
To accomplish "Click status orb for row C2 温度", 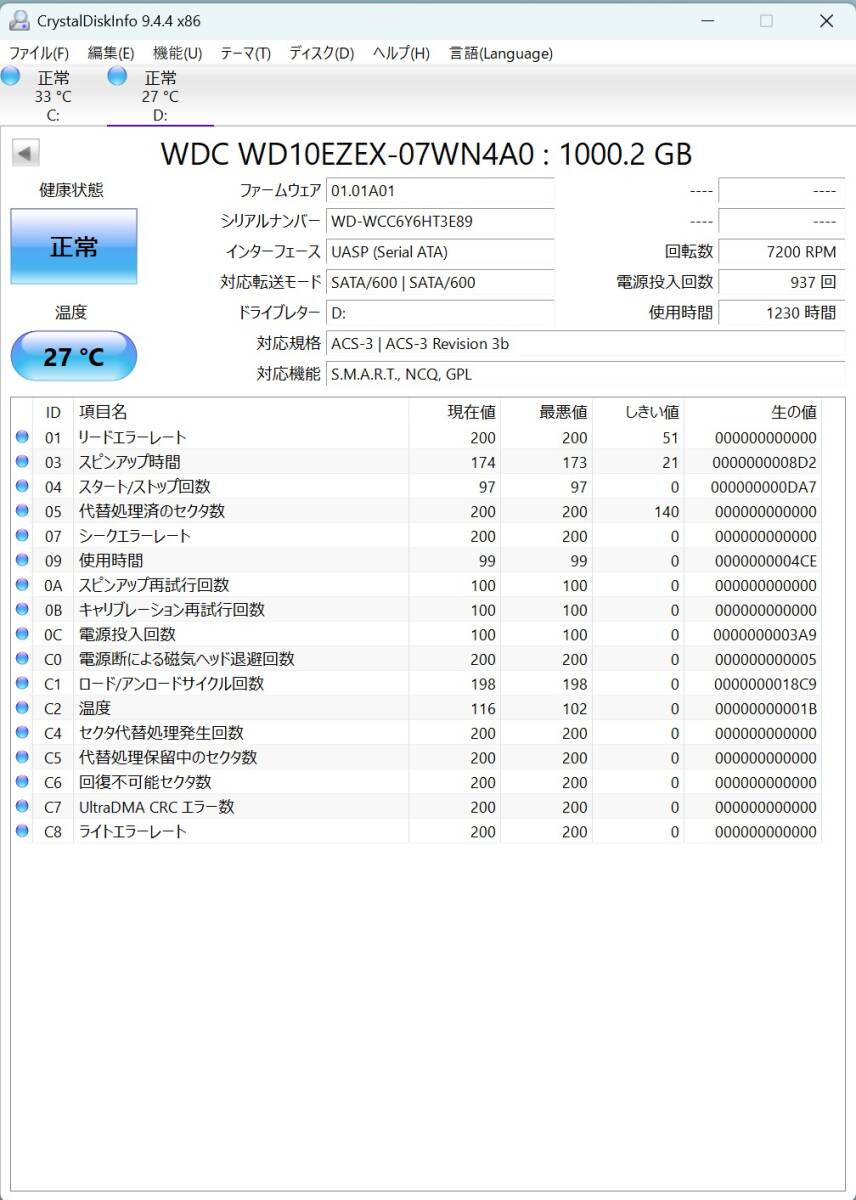I will coord(22,709).
